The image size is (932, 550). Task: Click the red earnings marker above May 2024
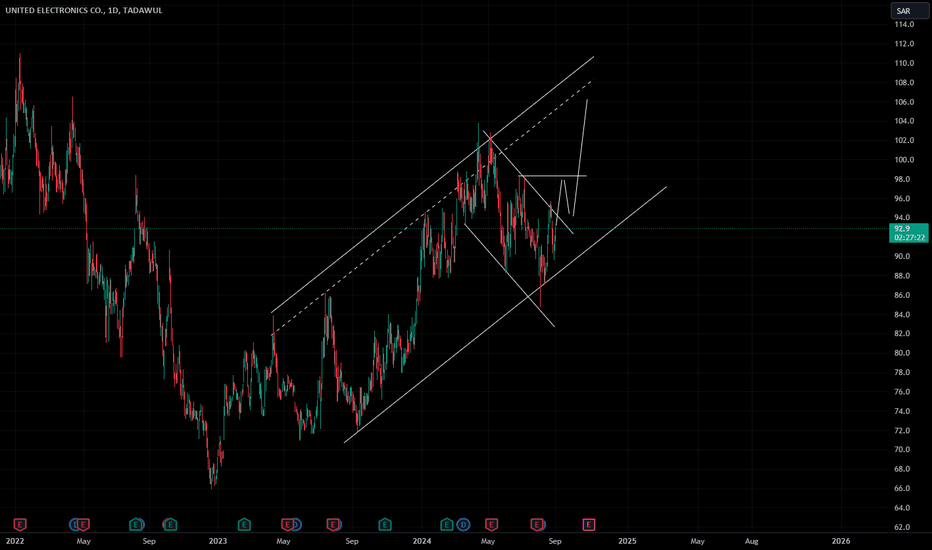click(x=491, y=524)
